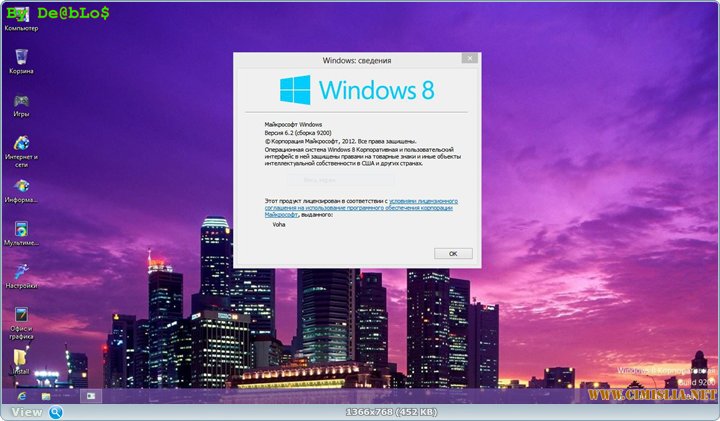720x421 pixels.
Task: Launch Internet Explorer from the taskbar
Action: (22, 396)
